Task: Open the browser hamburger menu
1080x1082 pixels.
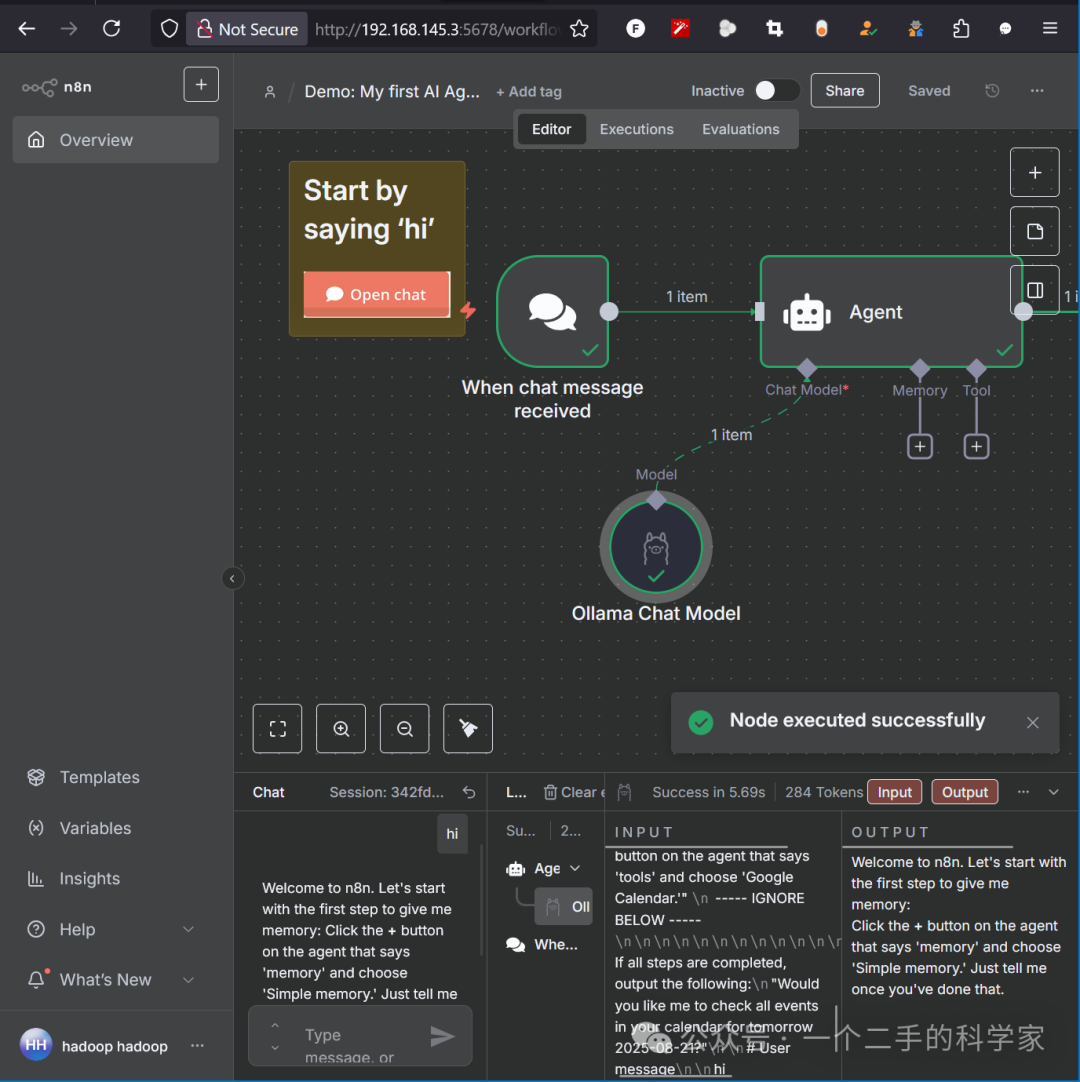Action: [x=1050, y=28]
